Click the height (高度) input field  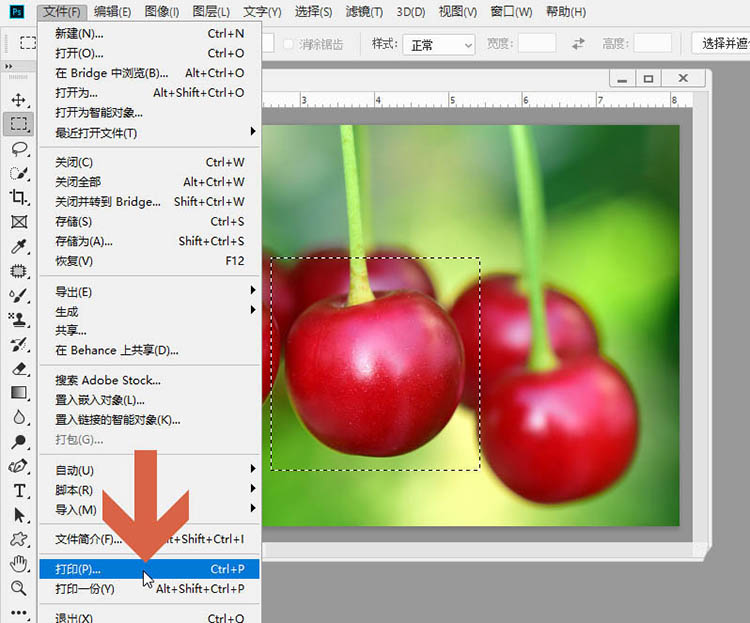pyautogui.click(x=653, y=44)
